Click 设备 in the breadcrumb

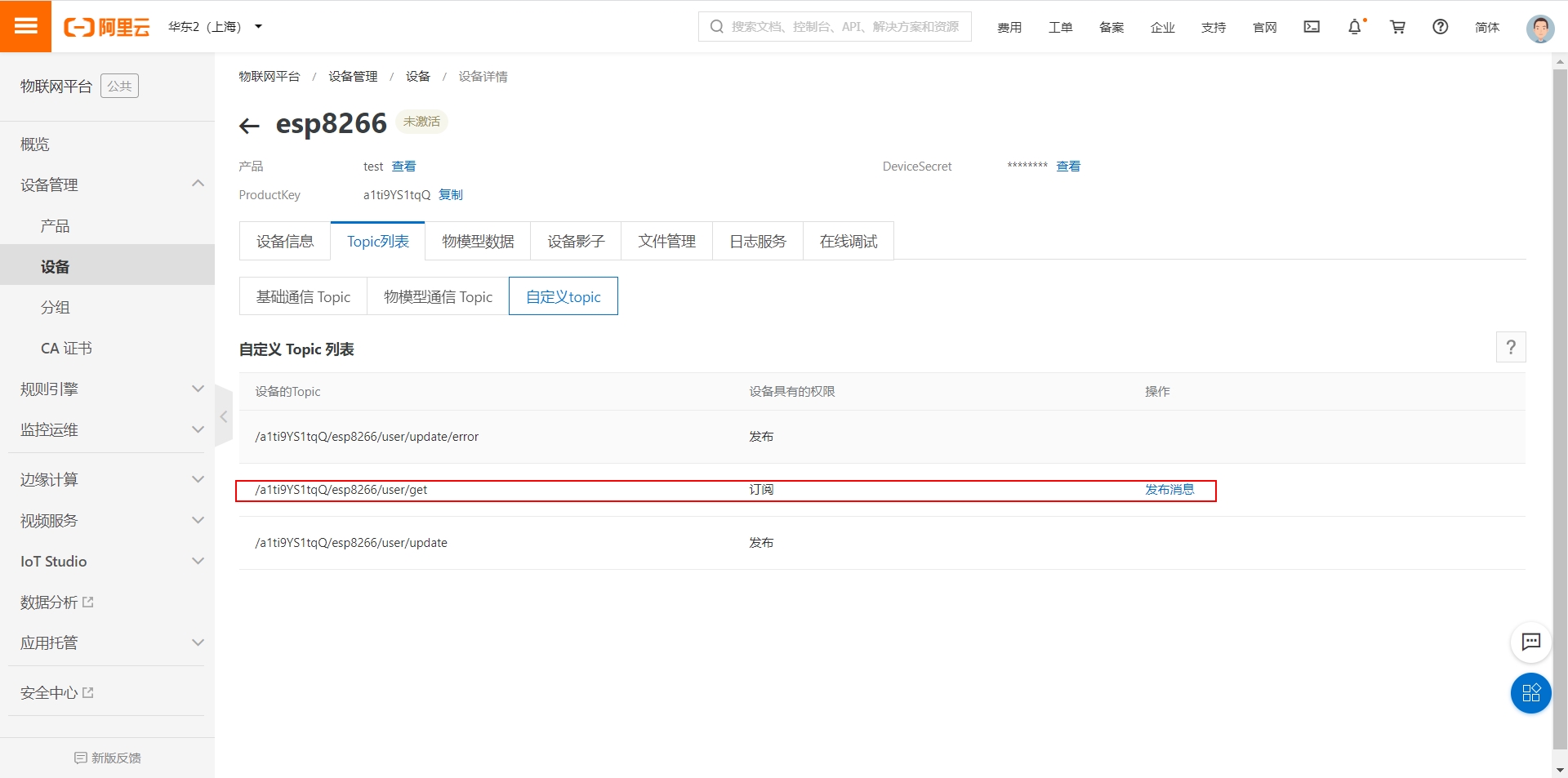418,77
